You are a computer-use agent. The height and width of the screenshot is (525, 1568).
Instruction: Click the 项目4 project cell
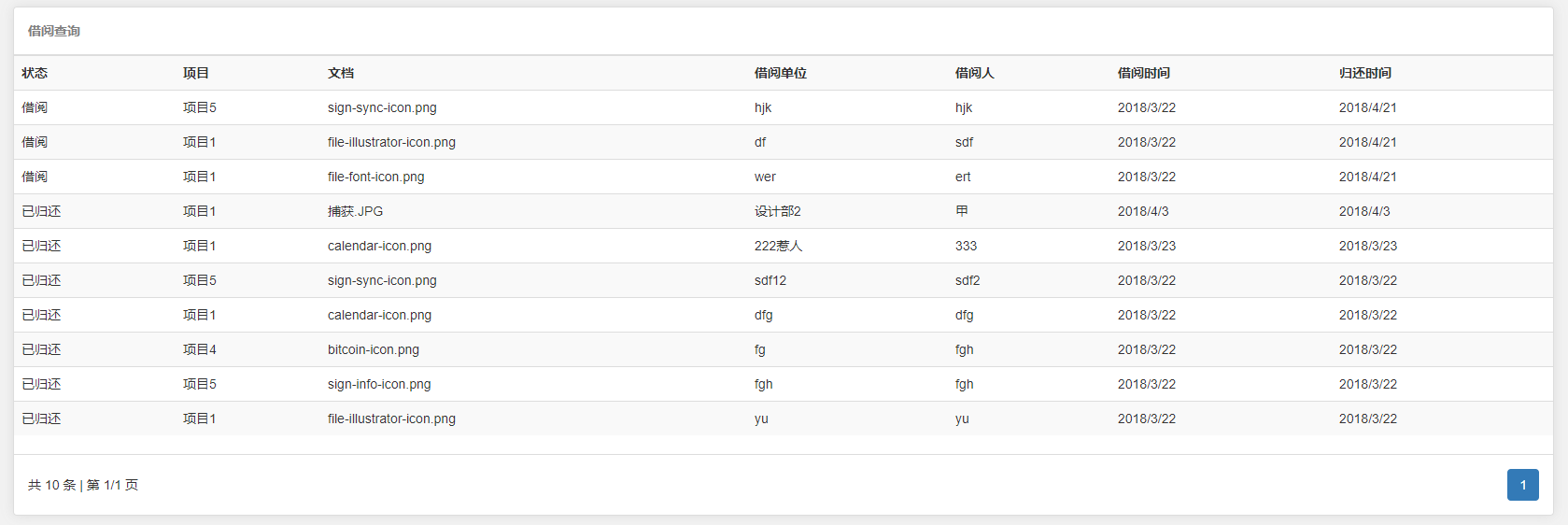tap(199, 349)
